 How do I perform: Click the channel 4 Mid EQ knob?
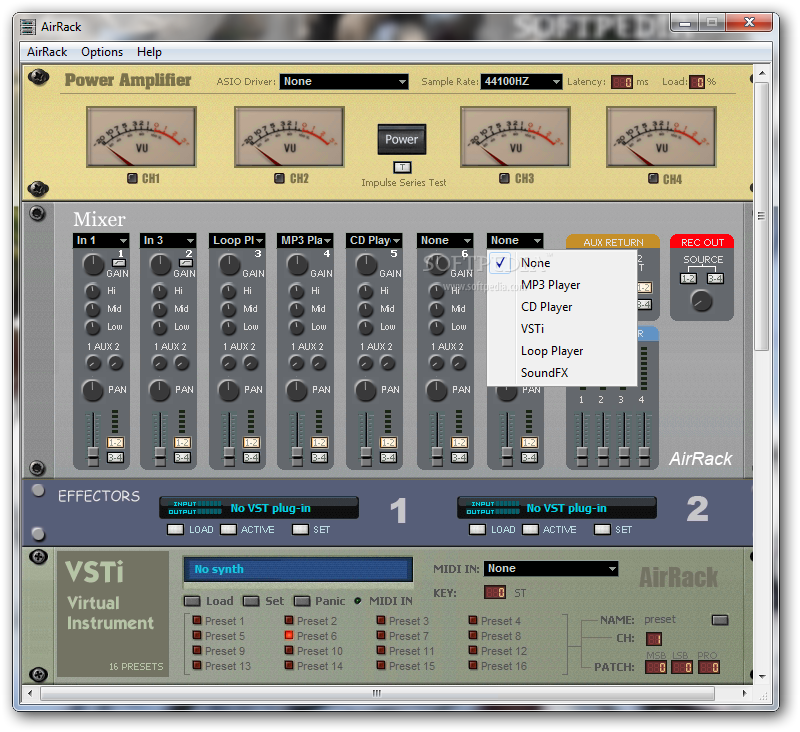coord(297,309)
